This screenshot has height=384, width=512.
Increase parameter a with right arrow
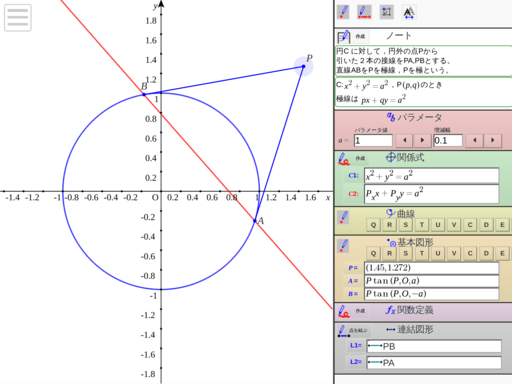pos(422,140)
